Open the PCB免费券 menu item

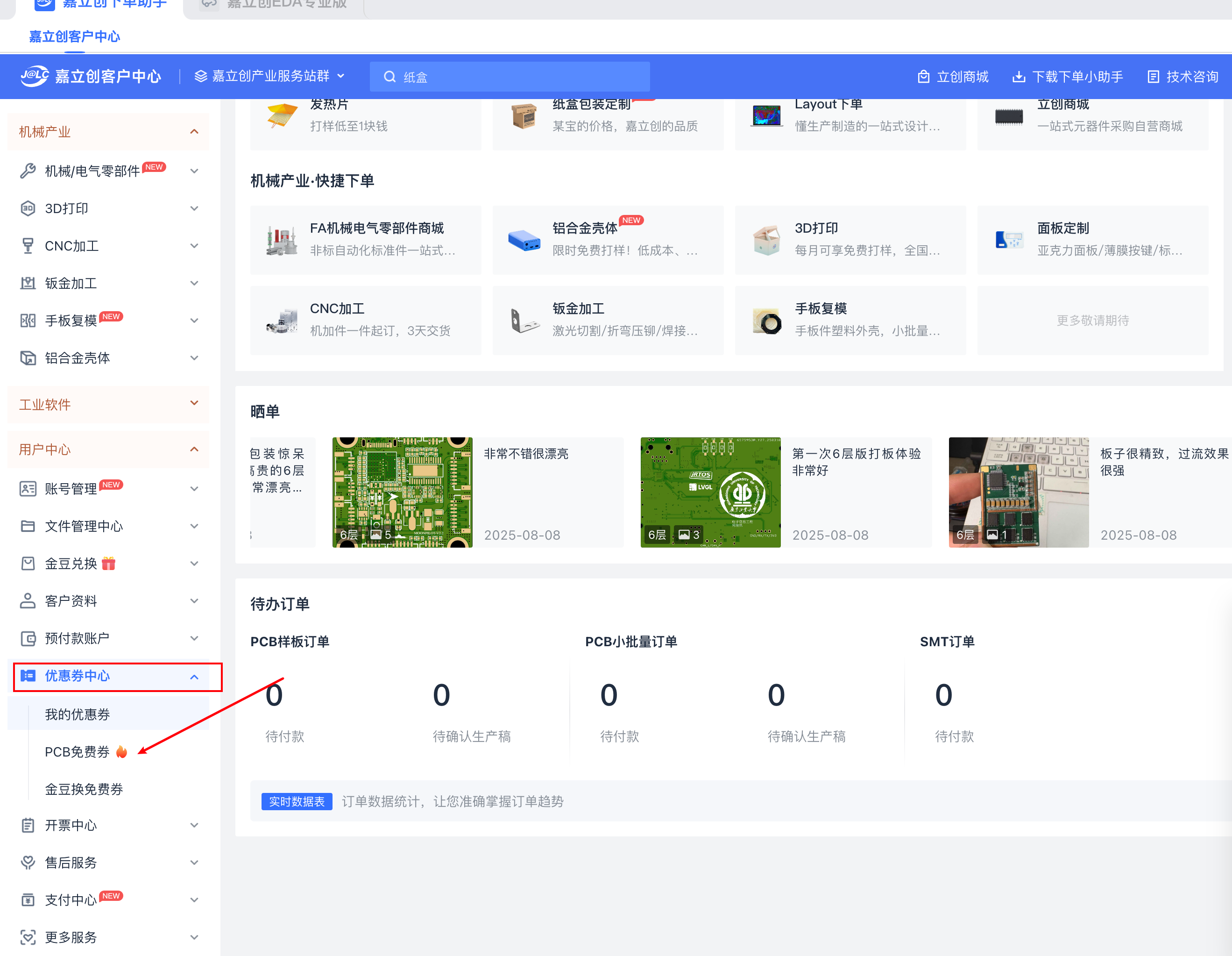pos(77,752)
